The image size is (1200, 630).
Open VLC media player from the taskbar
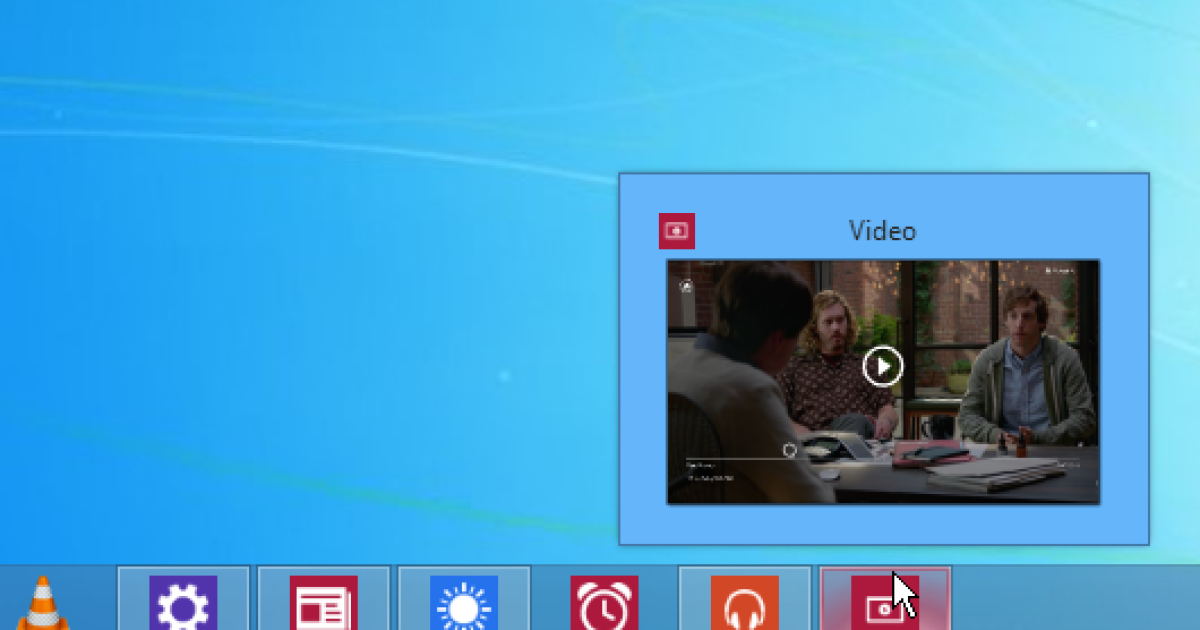41,605
